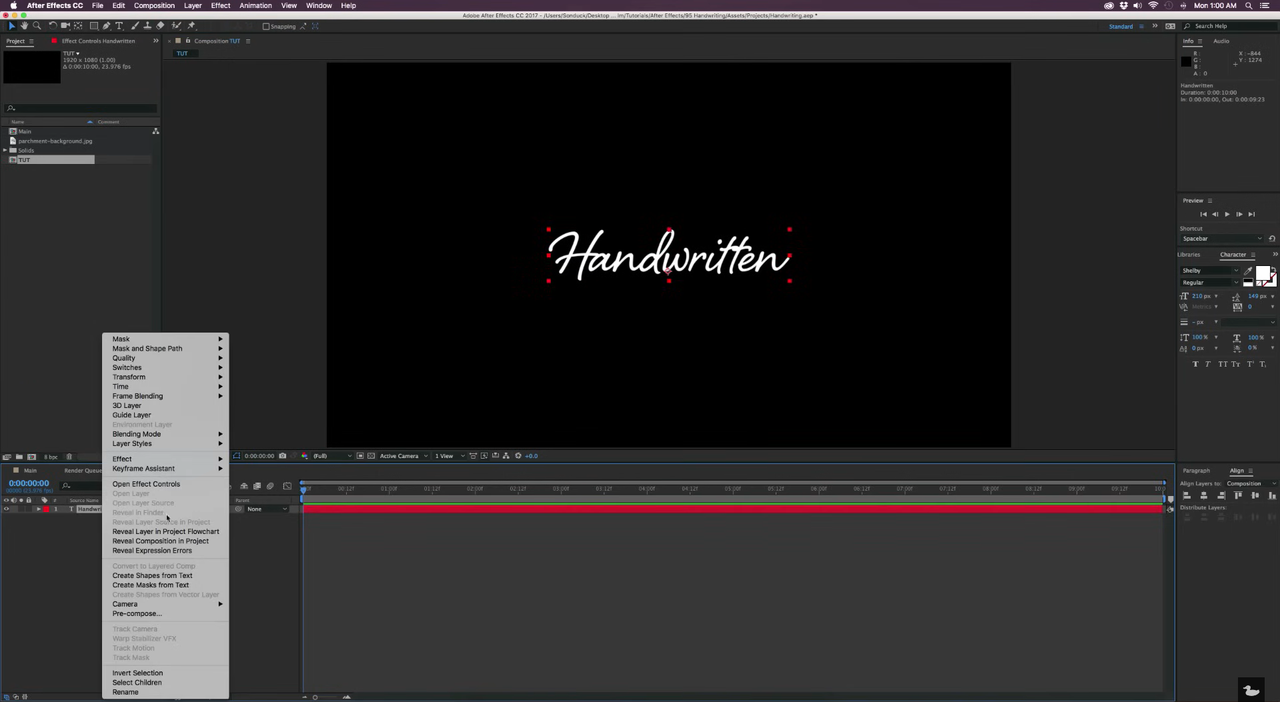Image resolution: width=1280 pixels, height=702 pixels.
Task: Select the Pen tool
Action: coord(107,26)
